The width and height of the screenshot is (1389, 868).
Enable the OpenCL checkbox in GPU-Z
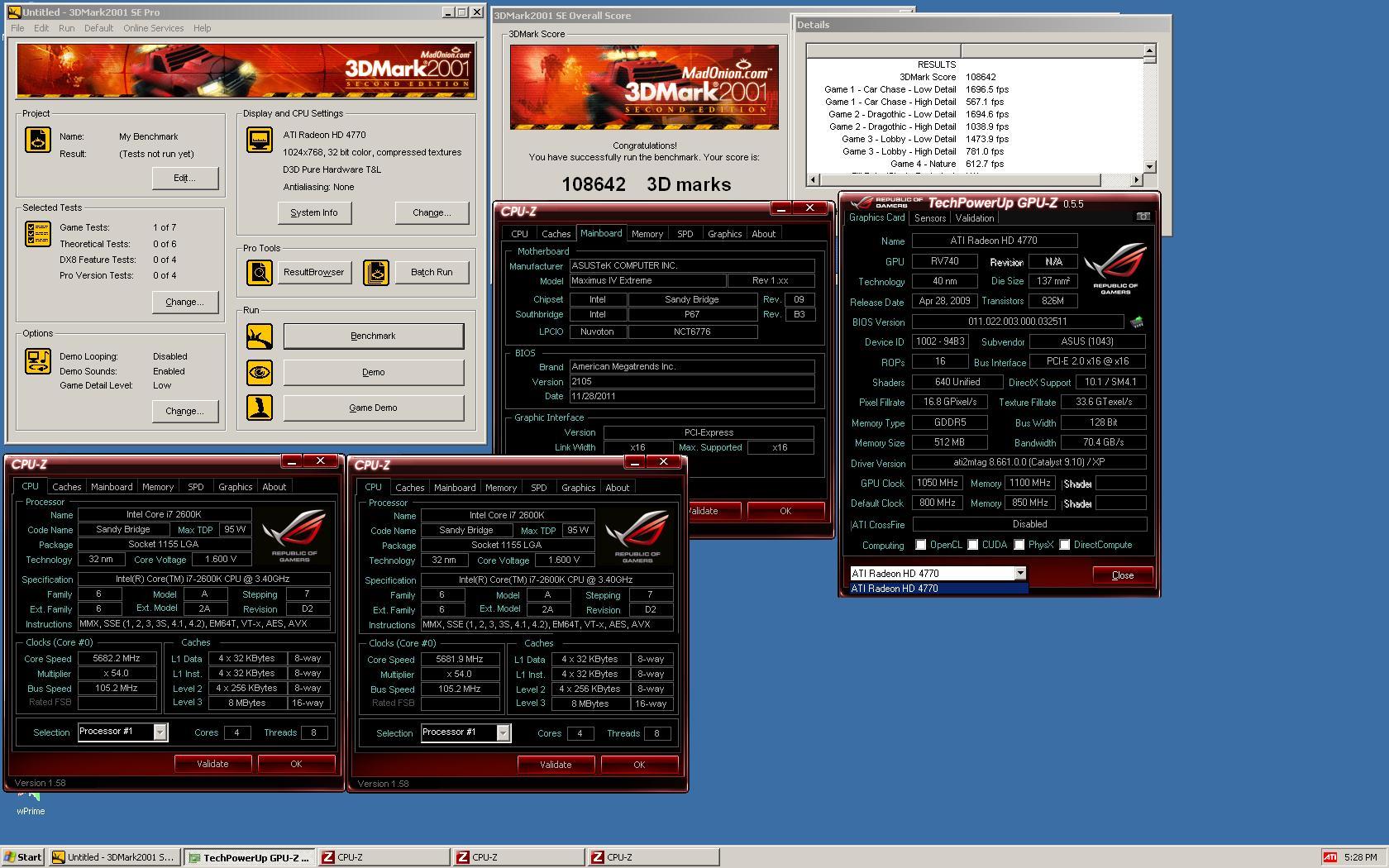point(921,545)
